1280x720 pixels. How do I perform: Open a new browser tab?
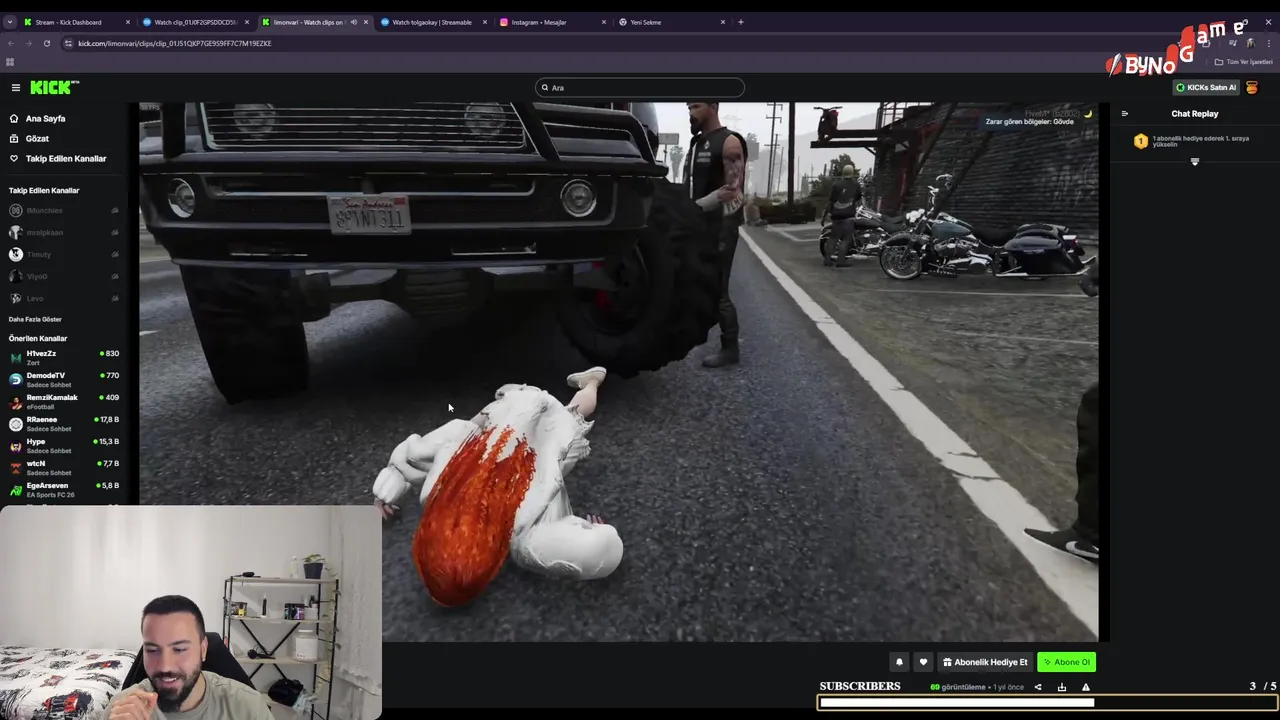(741, 22)
